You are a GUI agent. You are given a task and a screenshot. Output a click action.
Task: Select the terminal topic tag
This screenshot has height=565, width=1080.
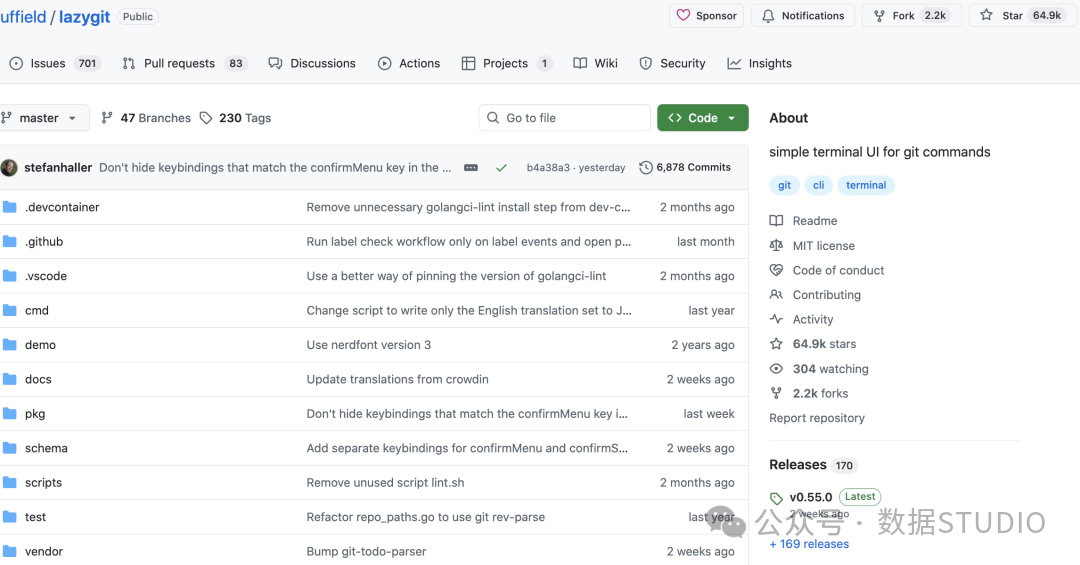point(866,185)
